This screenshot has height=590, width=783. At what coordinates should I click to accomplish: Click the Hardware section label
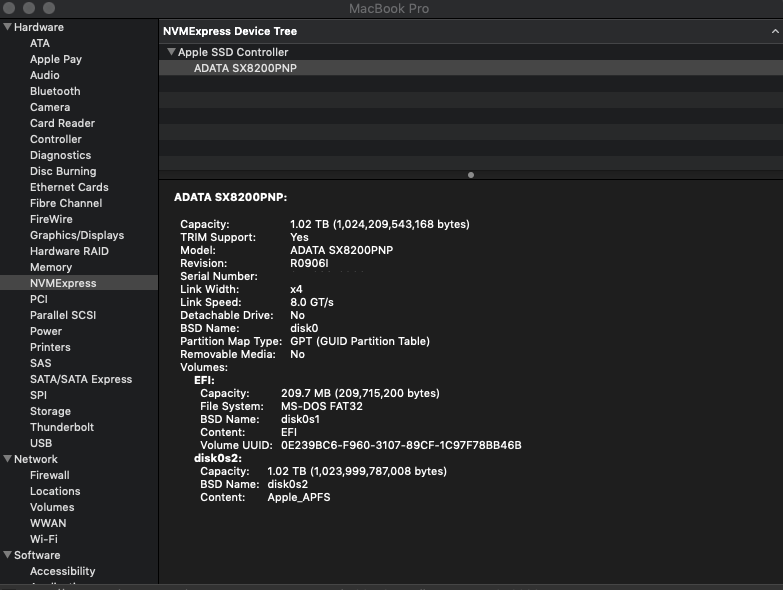38,27
